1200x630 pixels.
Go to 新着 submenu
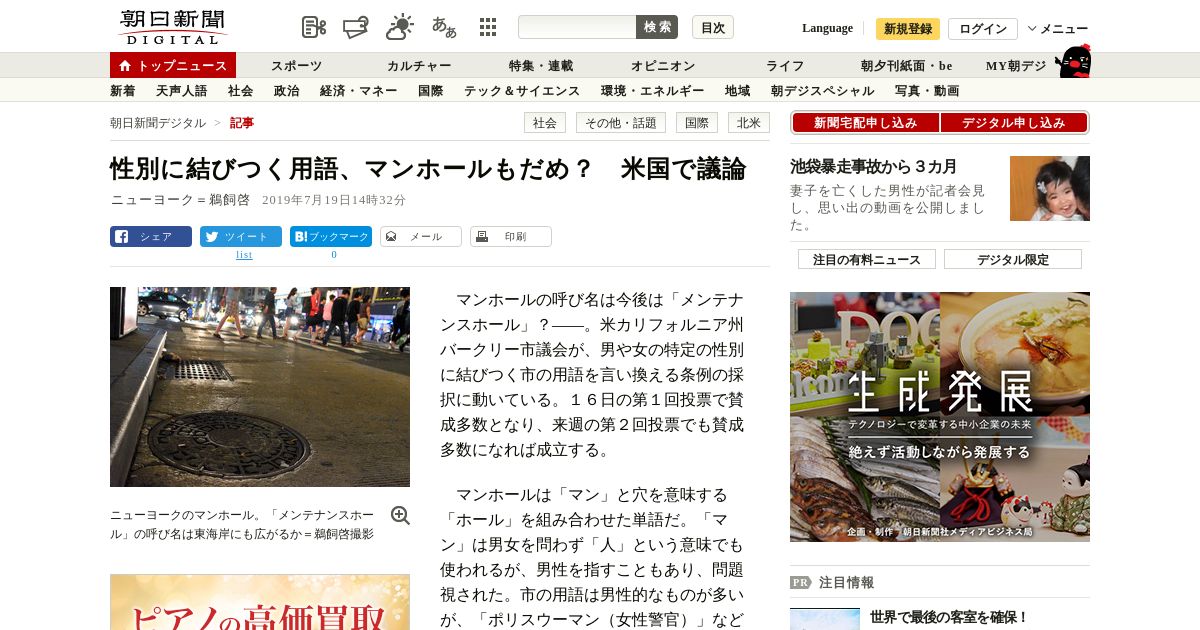(123, 91)
